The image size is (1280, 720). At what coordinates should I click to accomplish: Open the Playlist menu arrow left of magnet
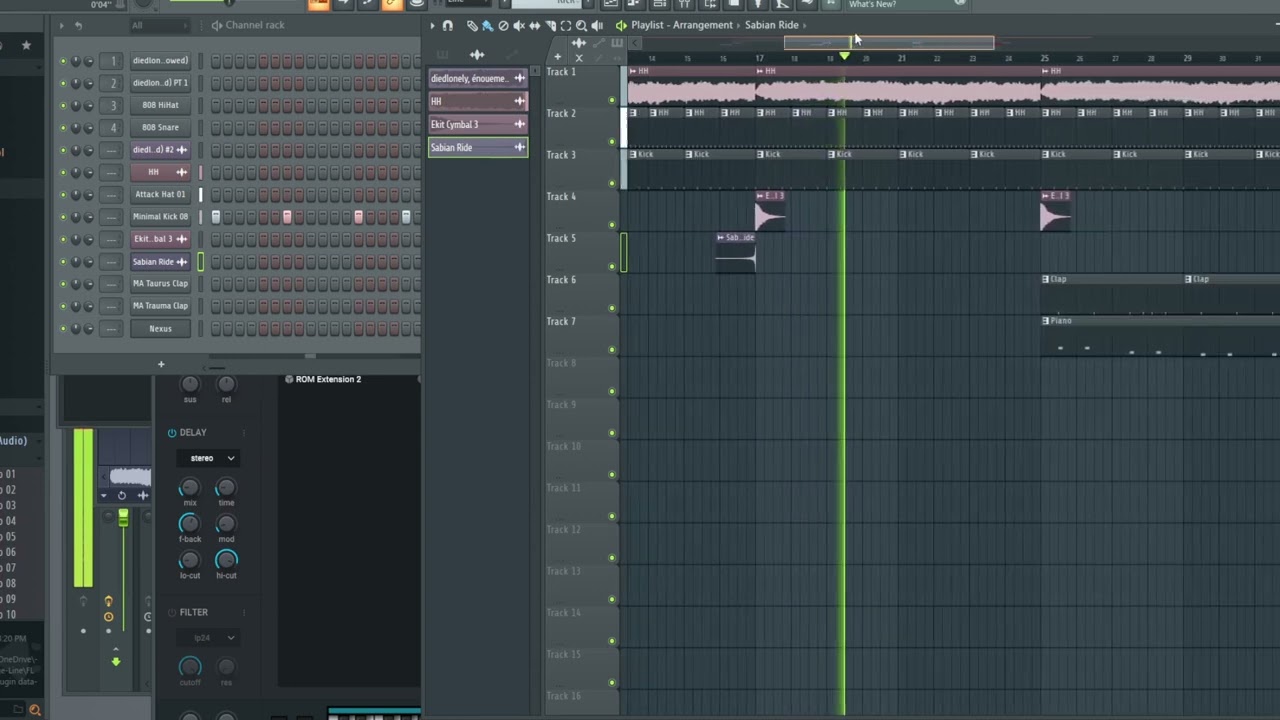coord(432,25)
